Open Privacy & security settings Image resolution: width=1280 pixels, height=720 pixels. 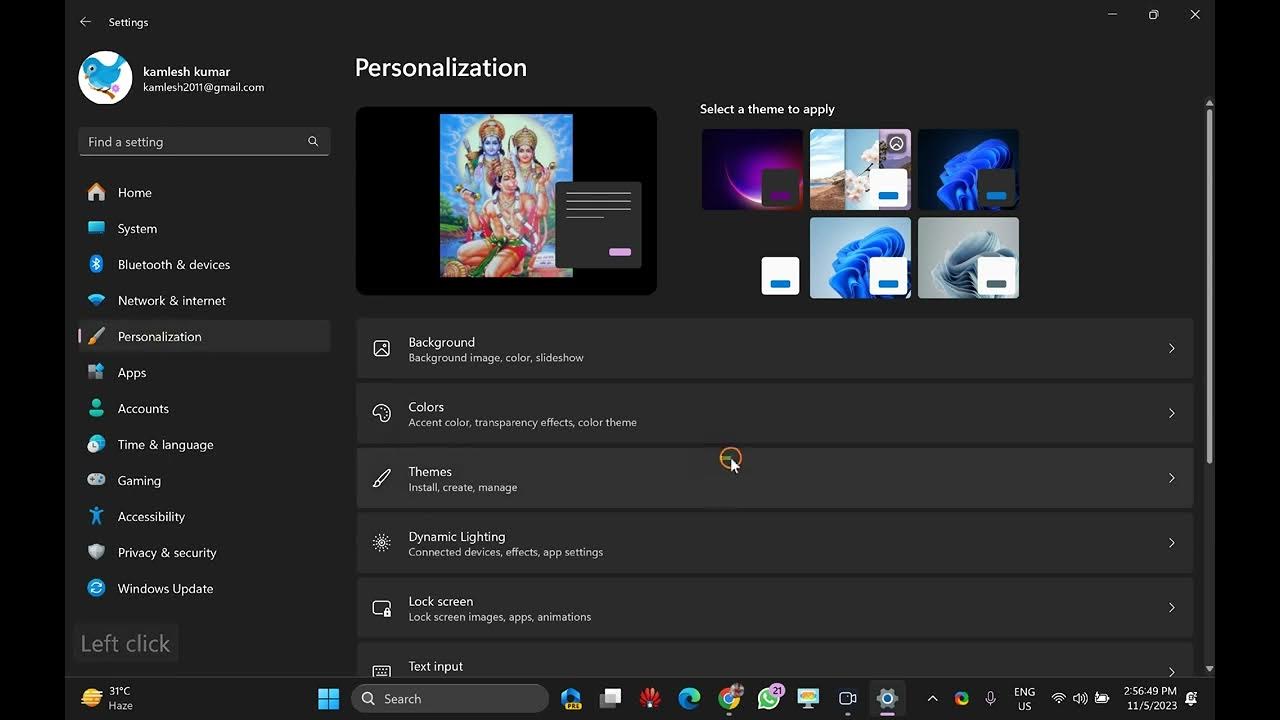click(204, 552)
